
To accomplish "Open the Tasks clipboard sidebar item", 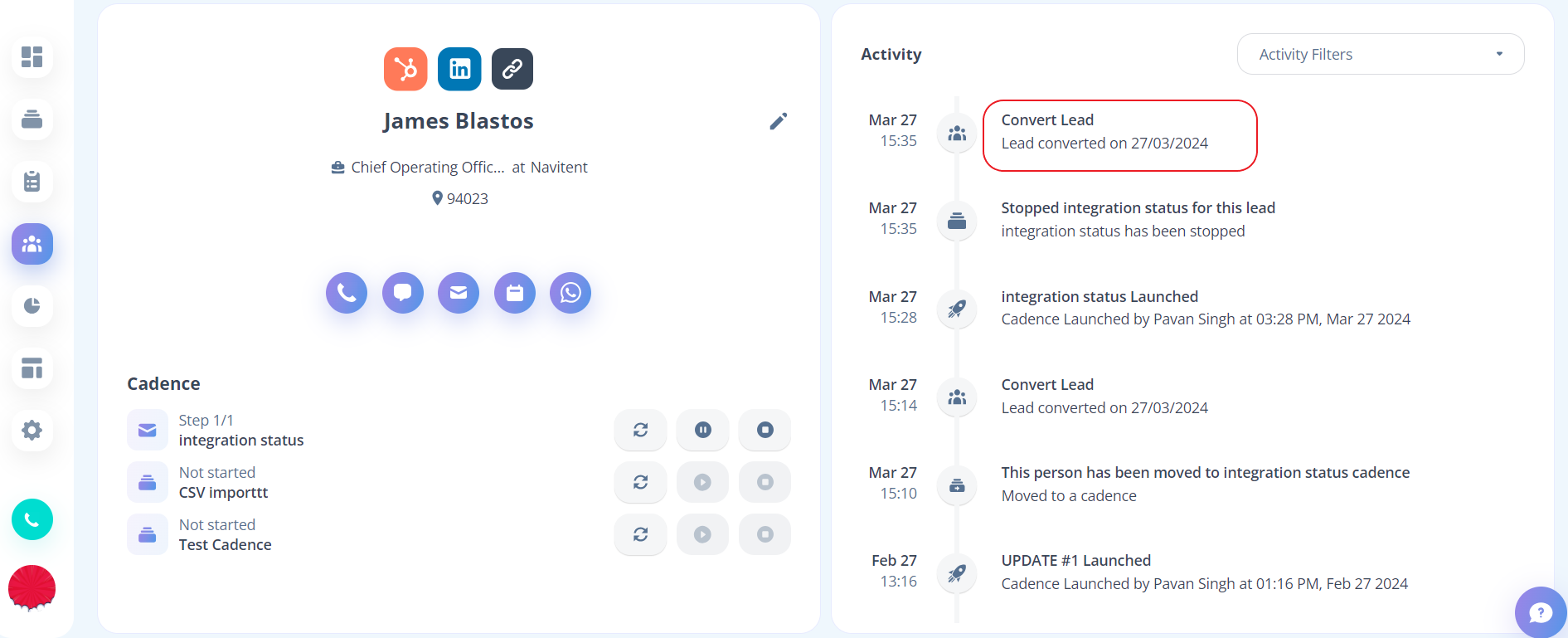I will [x=32, y=182].
